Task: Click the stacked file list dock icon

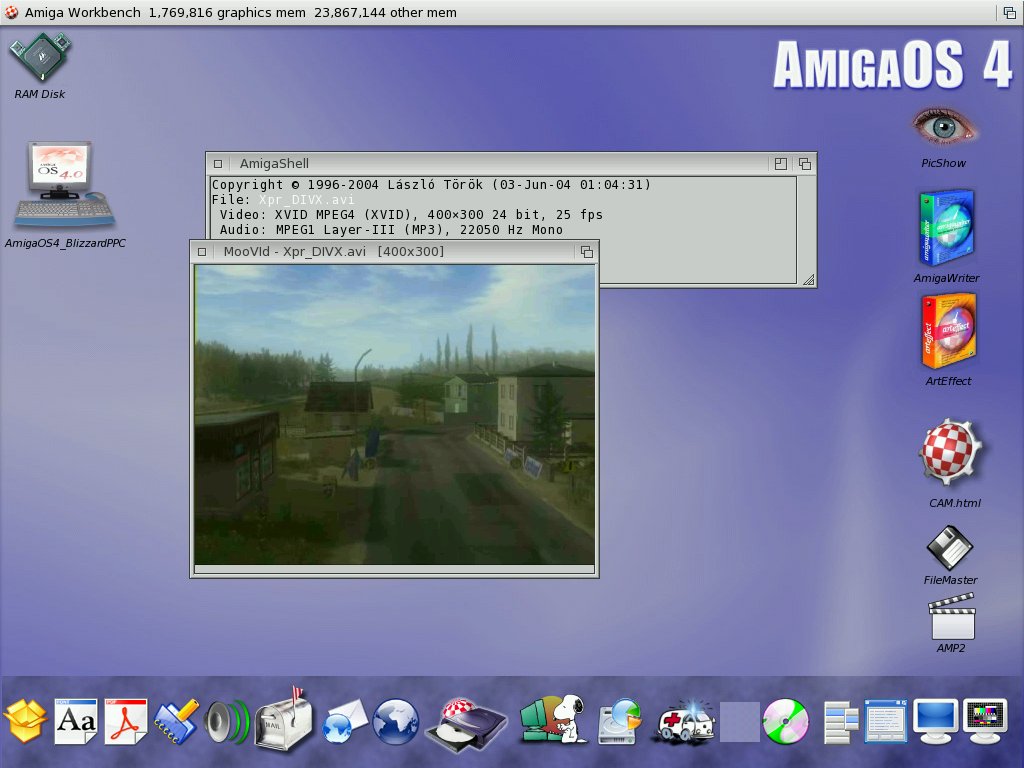Action: pyautogui.click(x=841, y=722)
